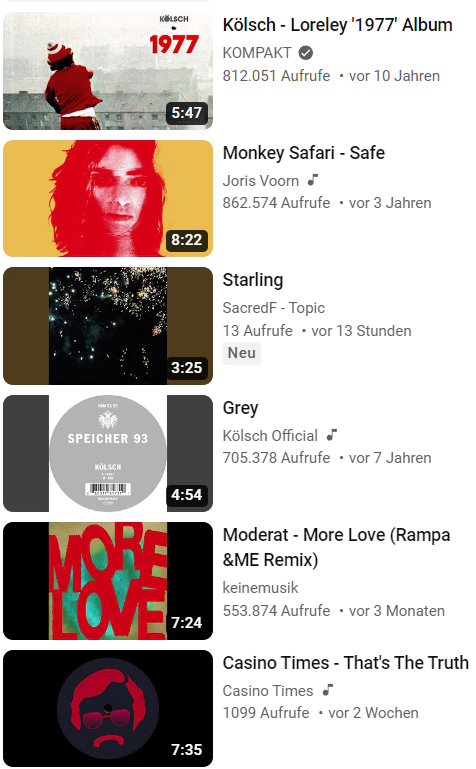
Task: Click the music note icon beside Casino Times channel
Action: (327, 690)
